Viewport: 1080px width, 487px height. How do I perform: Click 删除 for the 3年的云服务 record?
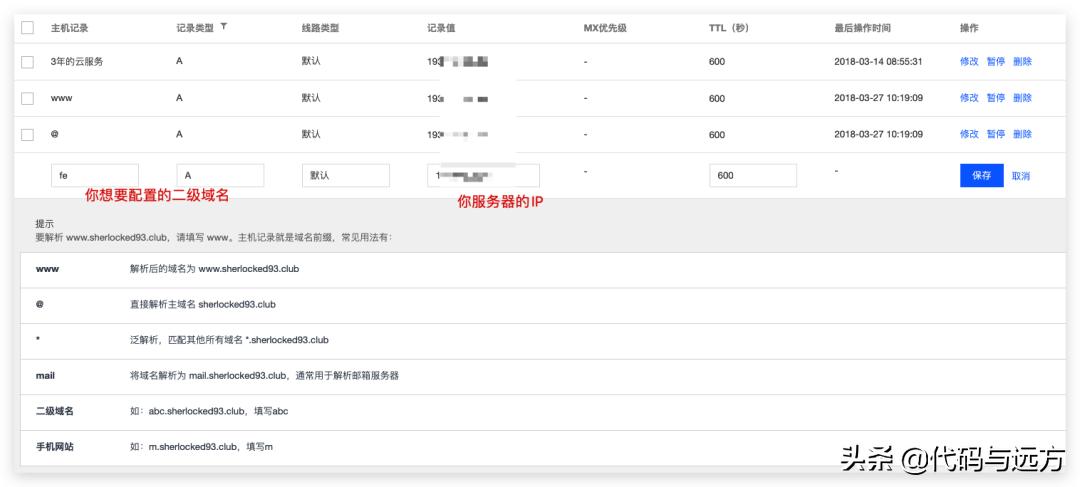click(1022, 61)
